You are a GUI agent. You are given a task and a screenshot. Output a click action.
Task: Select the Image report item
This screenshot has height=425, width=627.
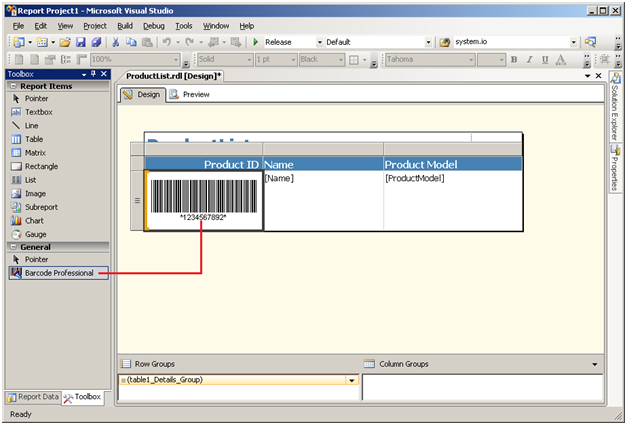pyautogui.click(x=34, y=193)
